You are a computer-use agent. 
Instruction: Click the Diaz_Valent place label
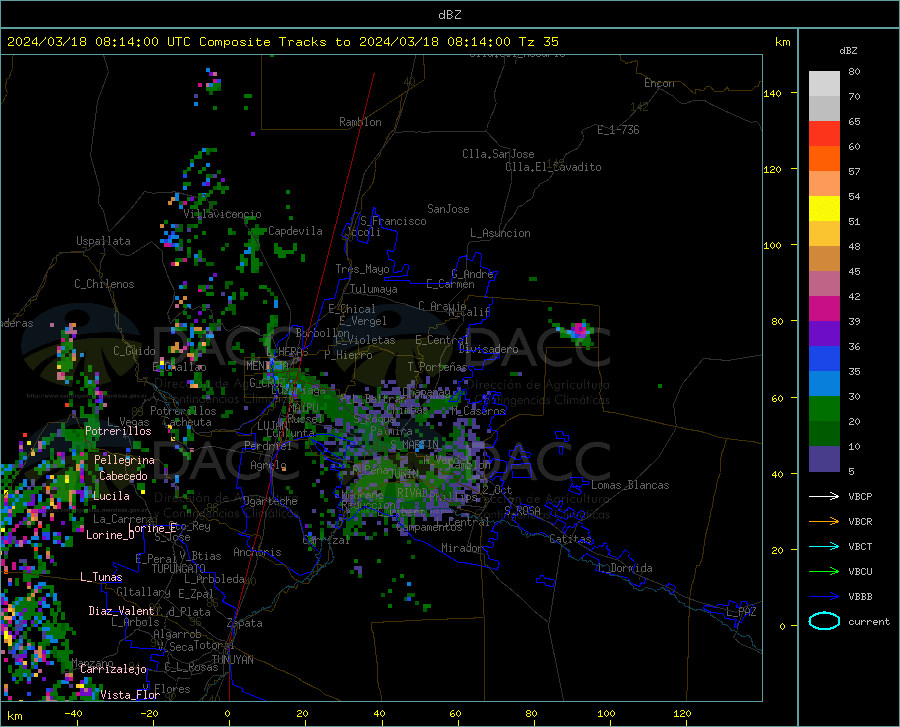coord(121,611)
